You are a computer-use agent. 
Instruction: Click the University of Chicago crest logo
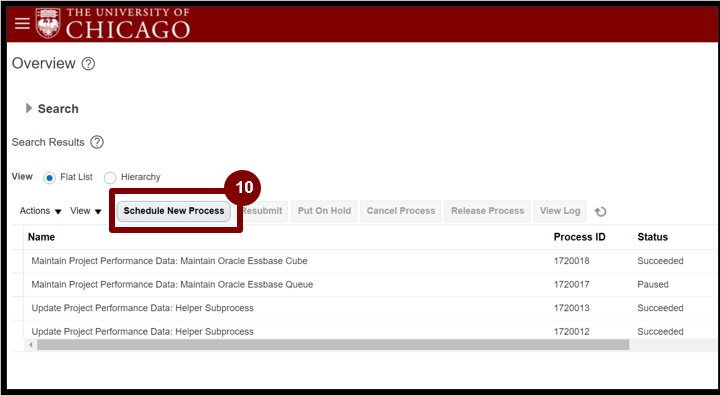point(48,23)
